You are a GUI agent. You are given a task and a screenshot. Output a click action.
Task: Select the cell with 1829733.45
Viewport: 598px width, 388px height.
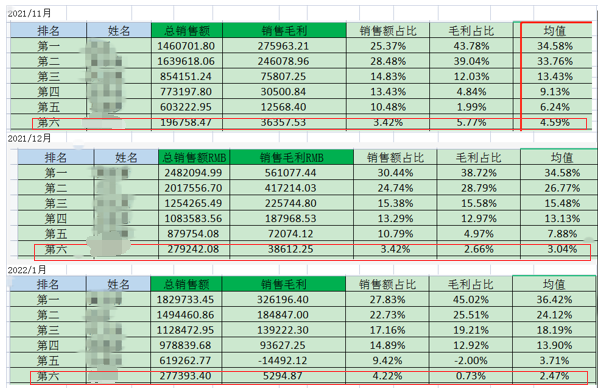(x=186, y=299)
